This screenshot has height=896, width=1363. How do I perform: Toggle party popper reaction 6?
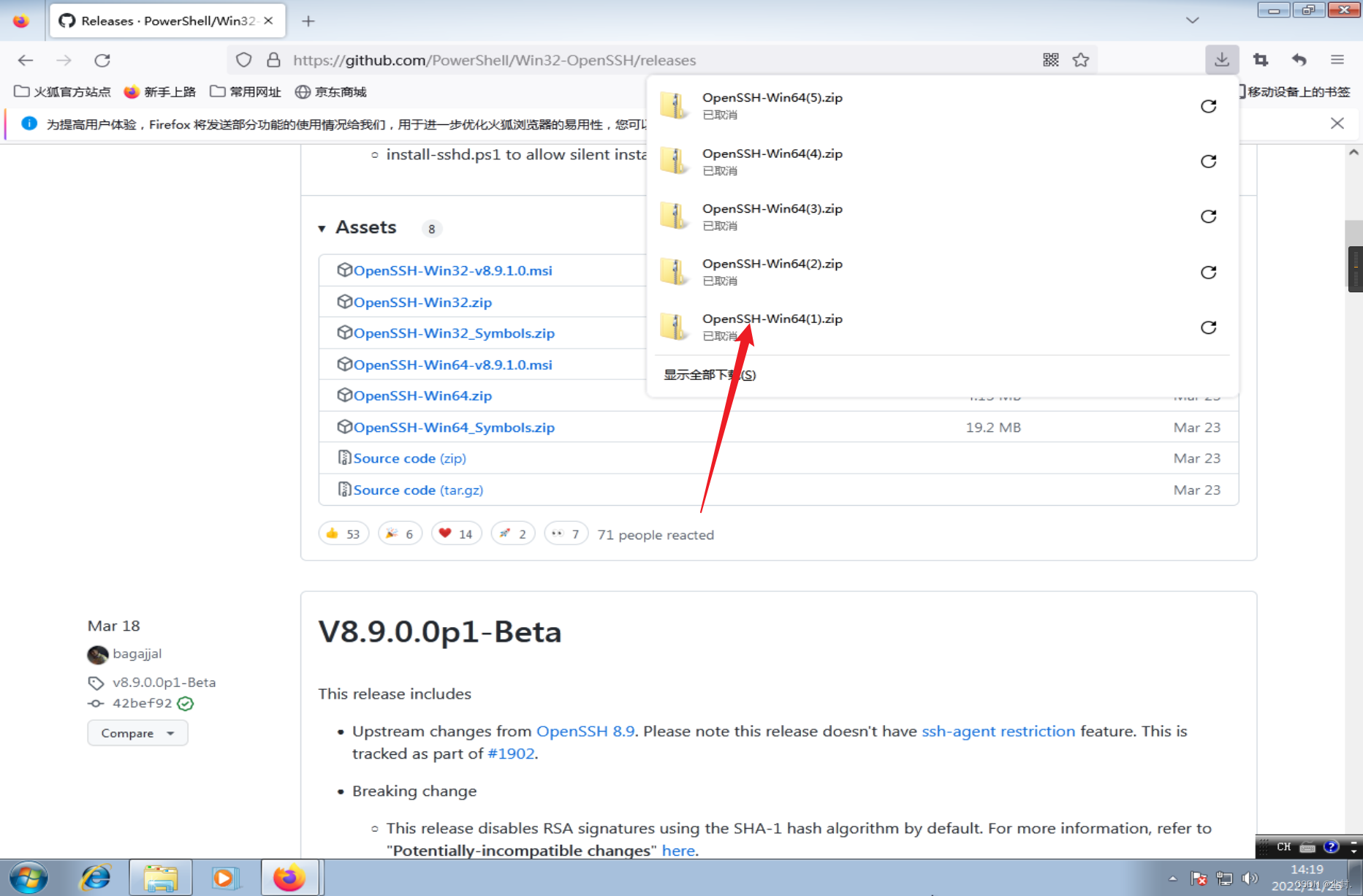400,534
